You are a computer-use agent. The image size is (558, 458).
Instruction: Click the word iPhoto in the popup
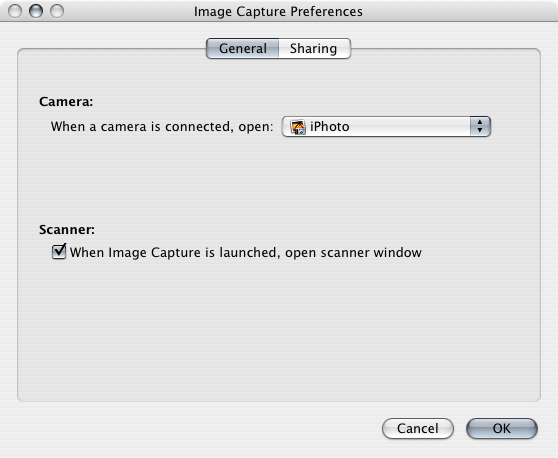tap(330, 127)
